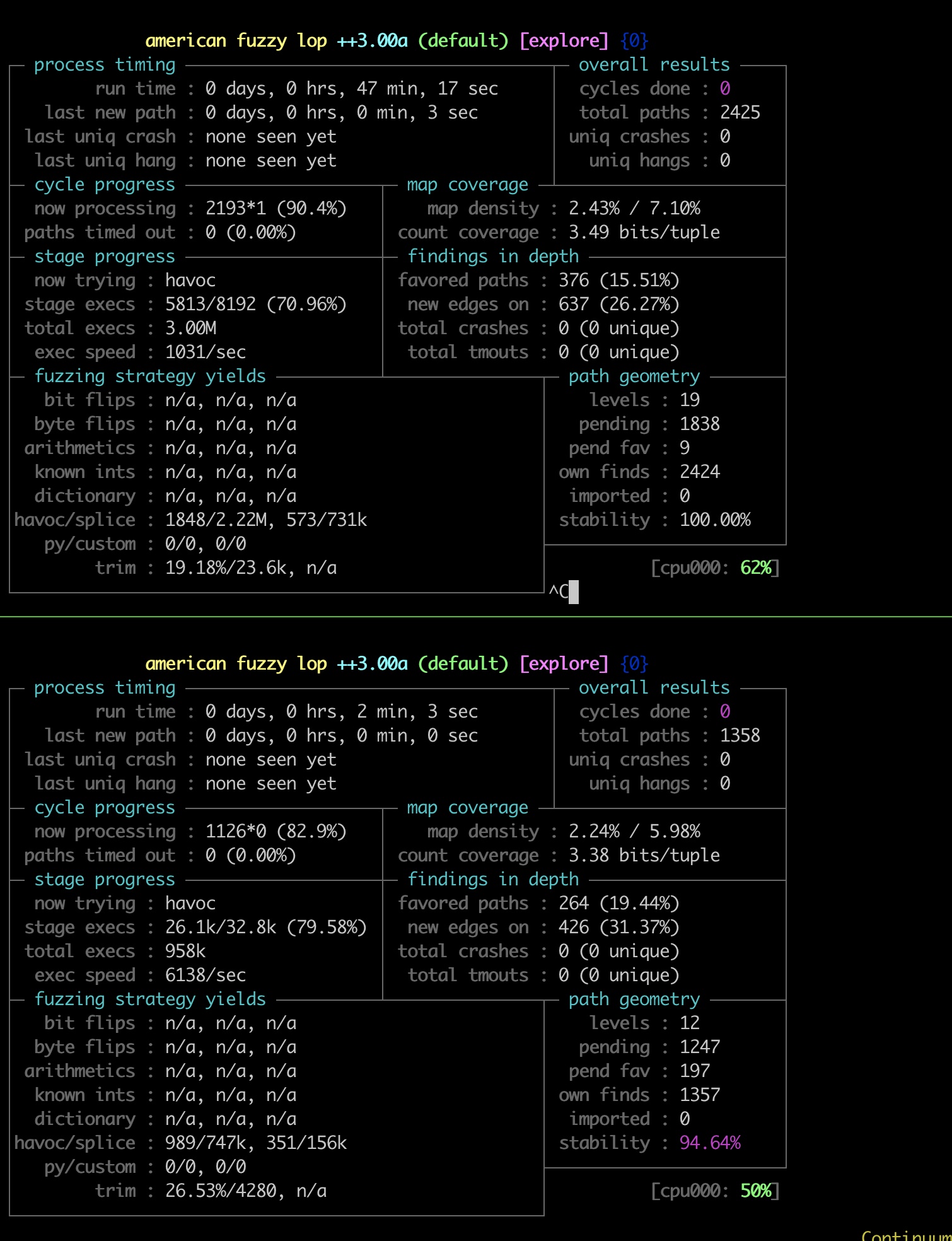Select map density 2.43% / 7.10%
This screenshot has height=1241, width=952.
pos(634,208)
